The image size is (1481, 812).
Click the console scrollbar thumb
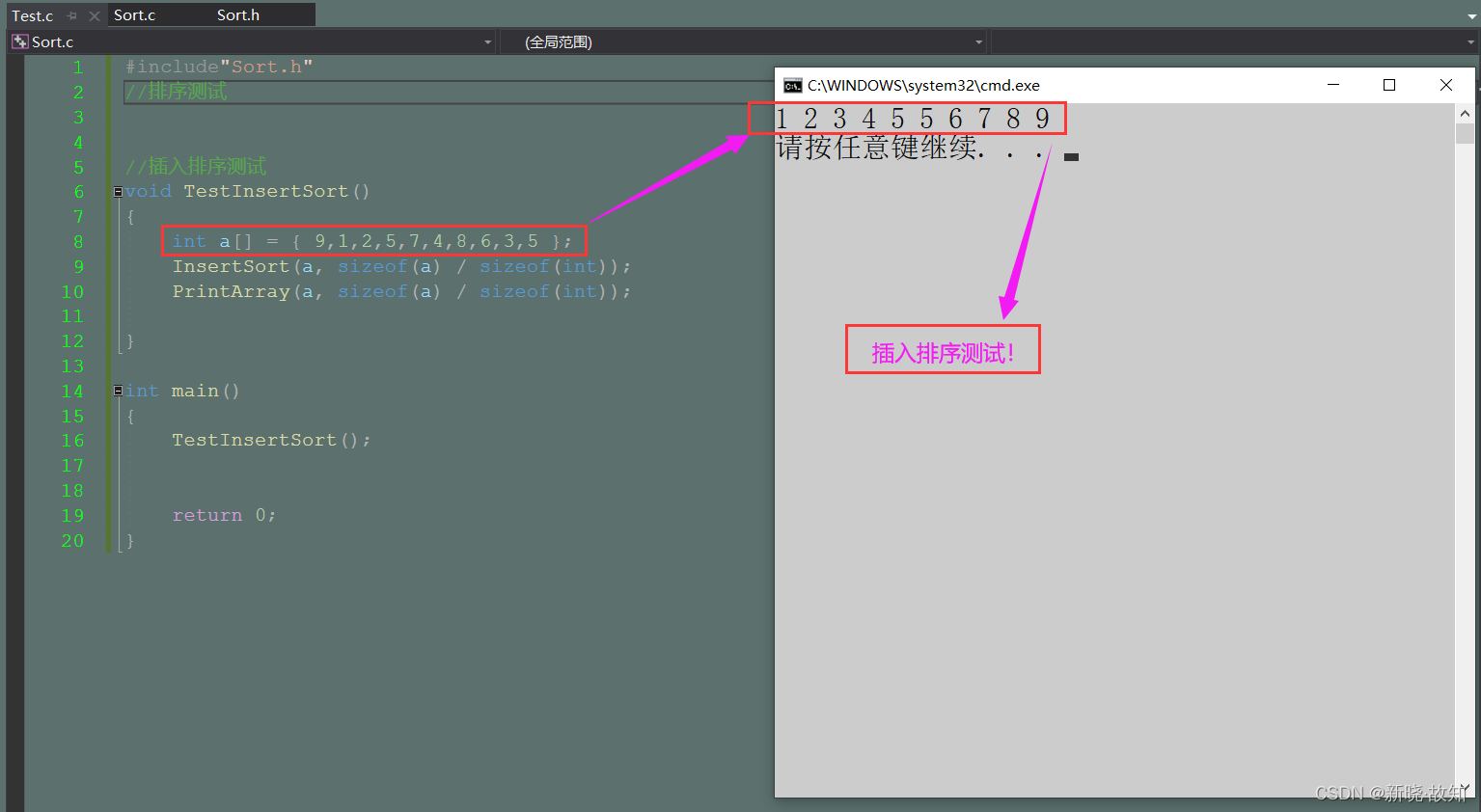pyautogui.click(x=1465, y=133)
